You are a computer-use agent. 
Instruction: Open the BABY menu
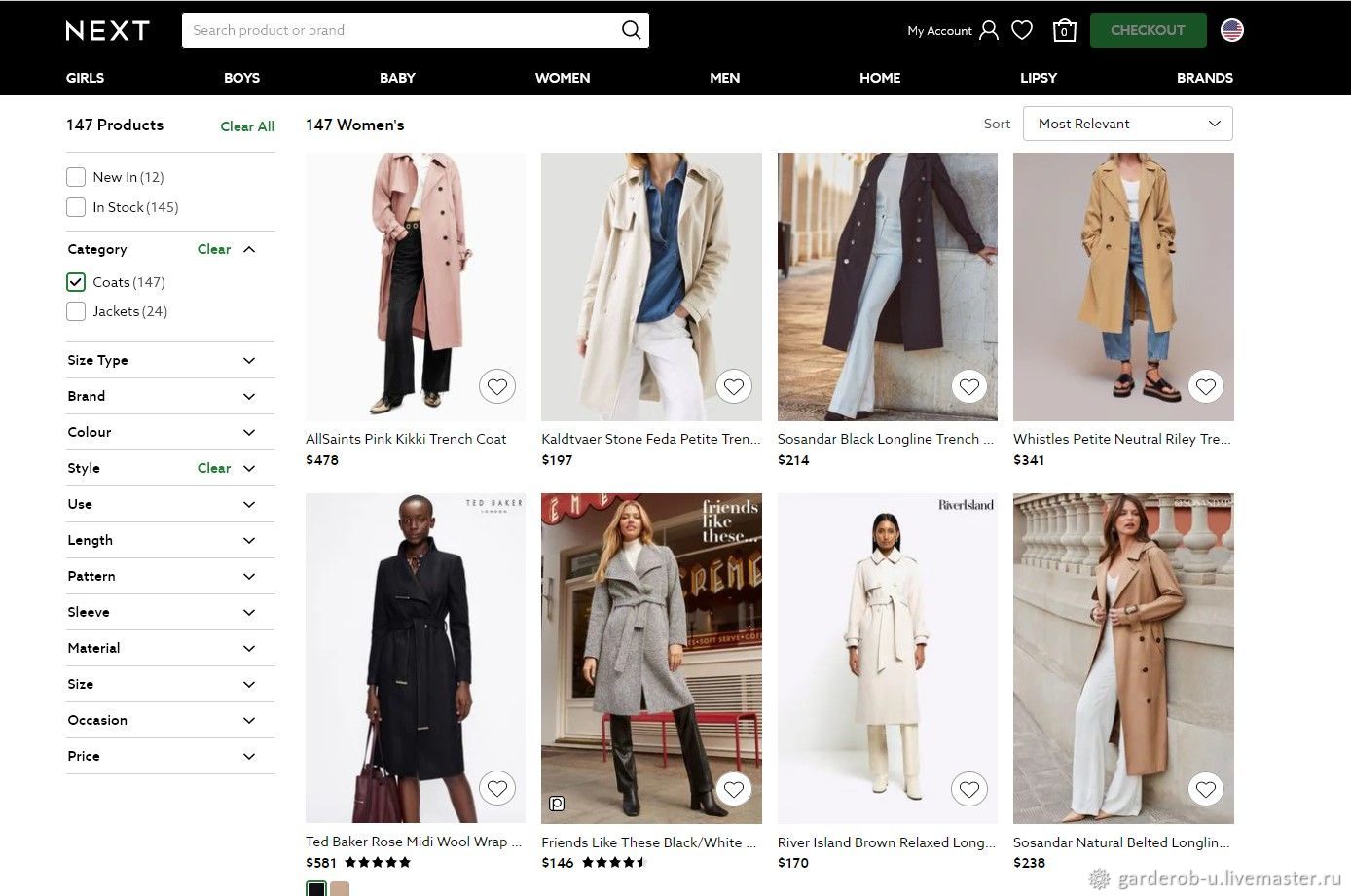[397, 78]
